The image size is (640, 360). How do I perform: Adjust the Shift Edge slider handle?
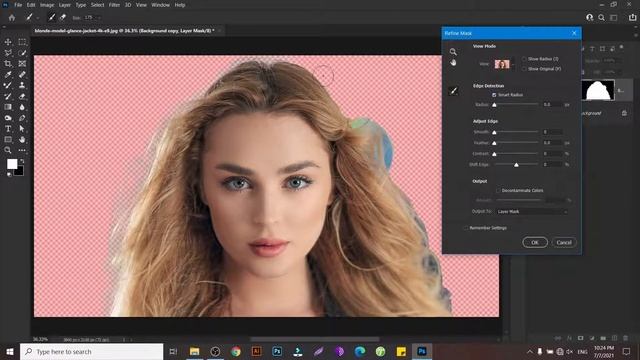point(516,164)
